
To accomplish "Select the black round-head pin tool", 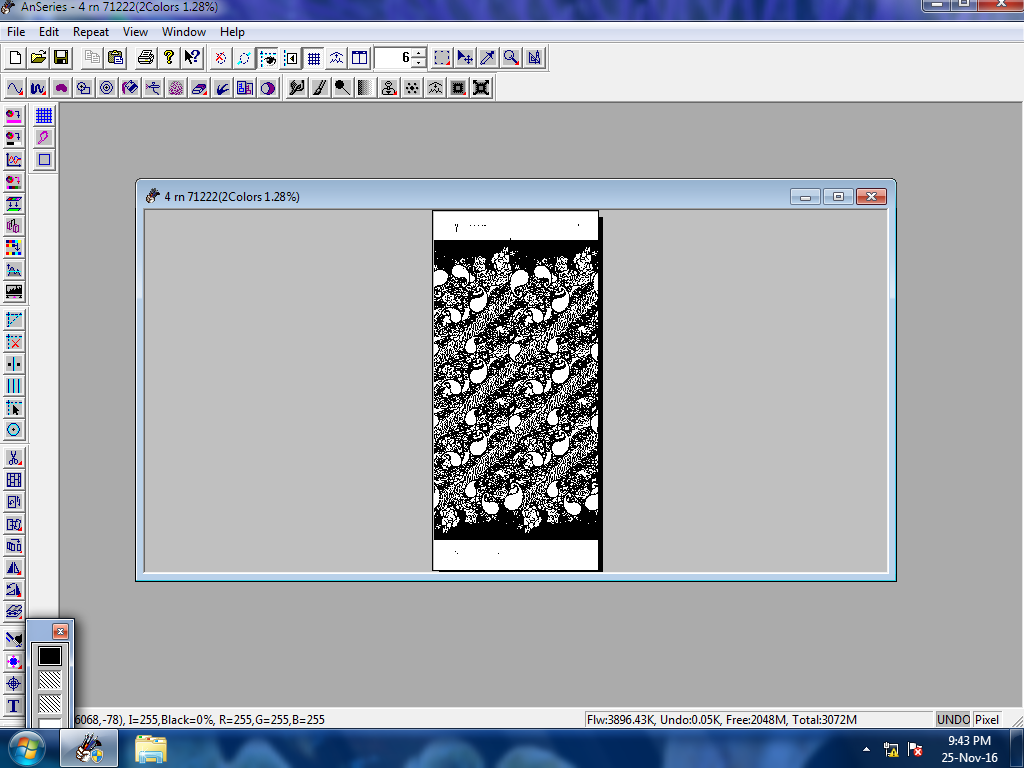I will click(342, 88).
